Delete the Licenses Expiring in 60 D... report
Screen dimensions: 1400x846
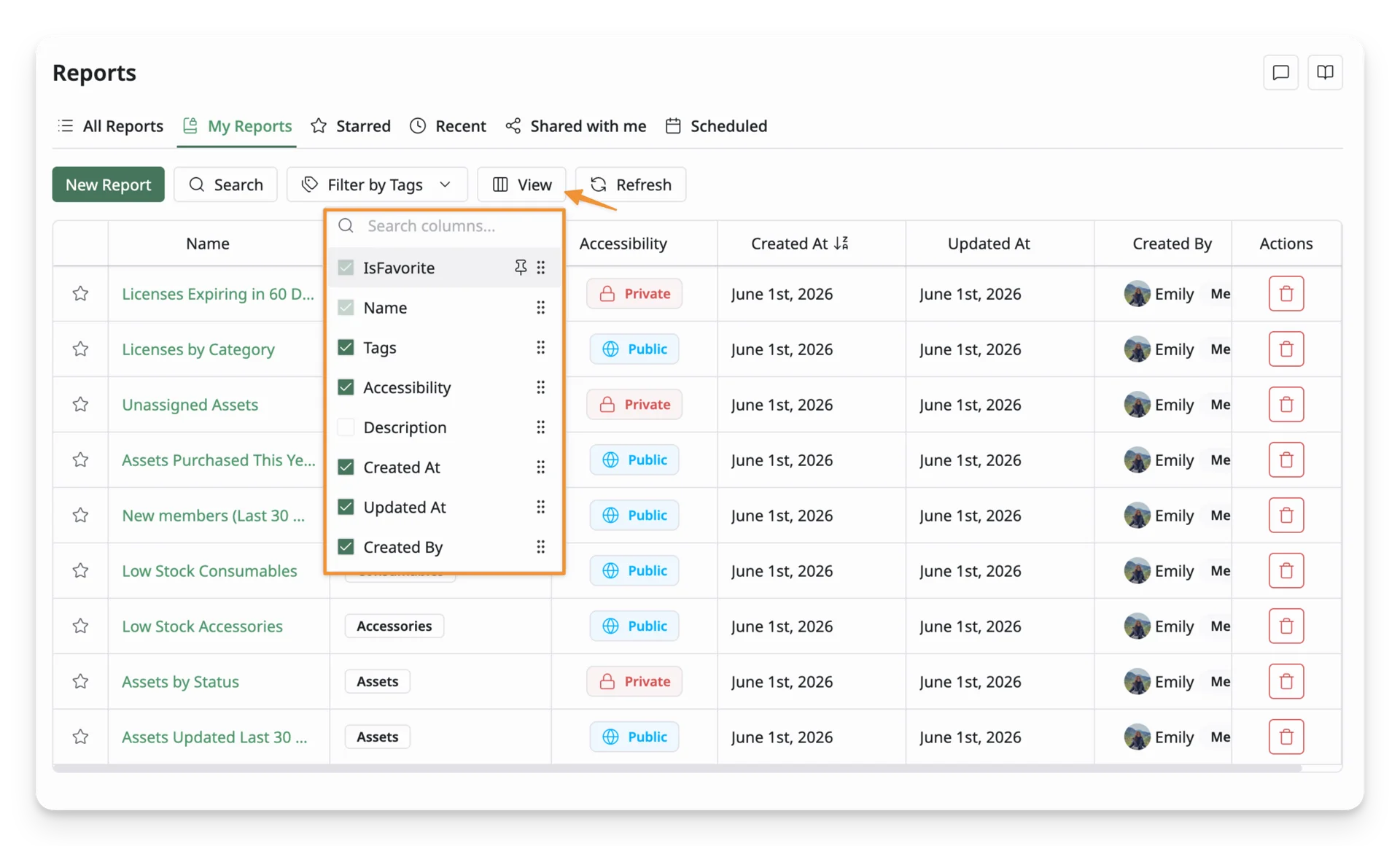(1286, 293)
